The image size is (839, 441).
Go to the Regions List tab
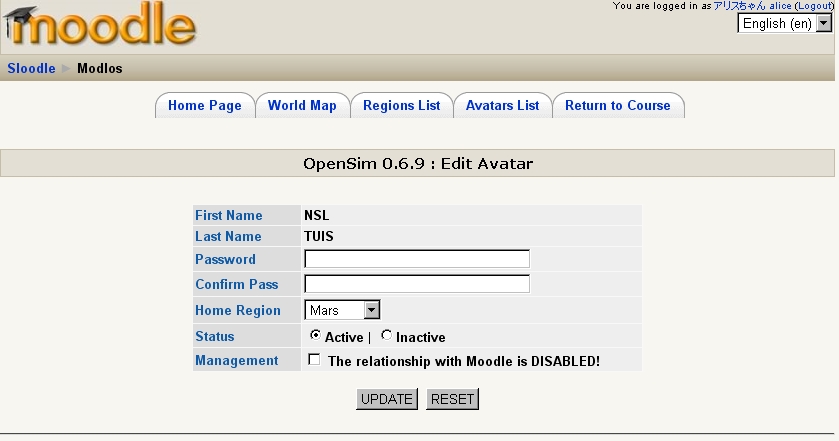(401, 105)
